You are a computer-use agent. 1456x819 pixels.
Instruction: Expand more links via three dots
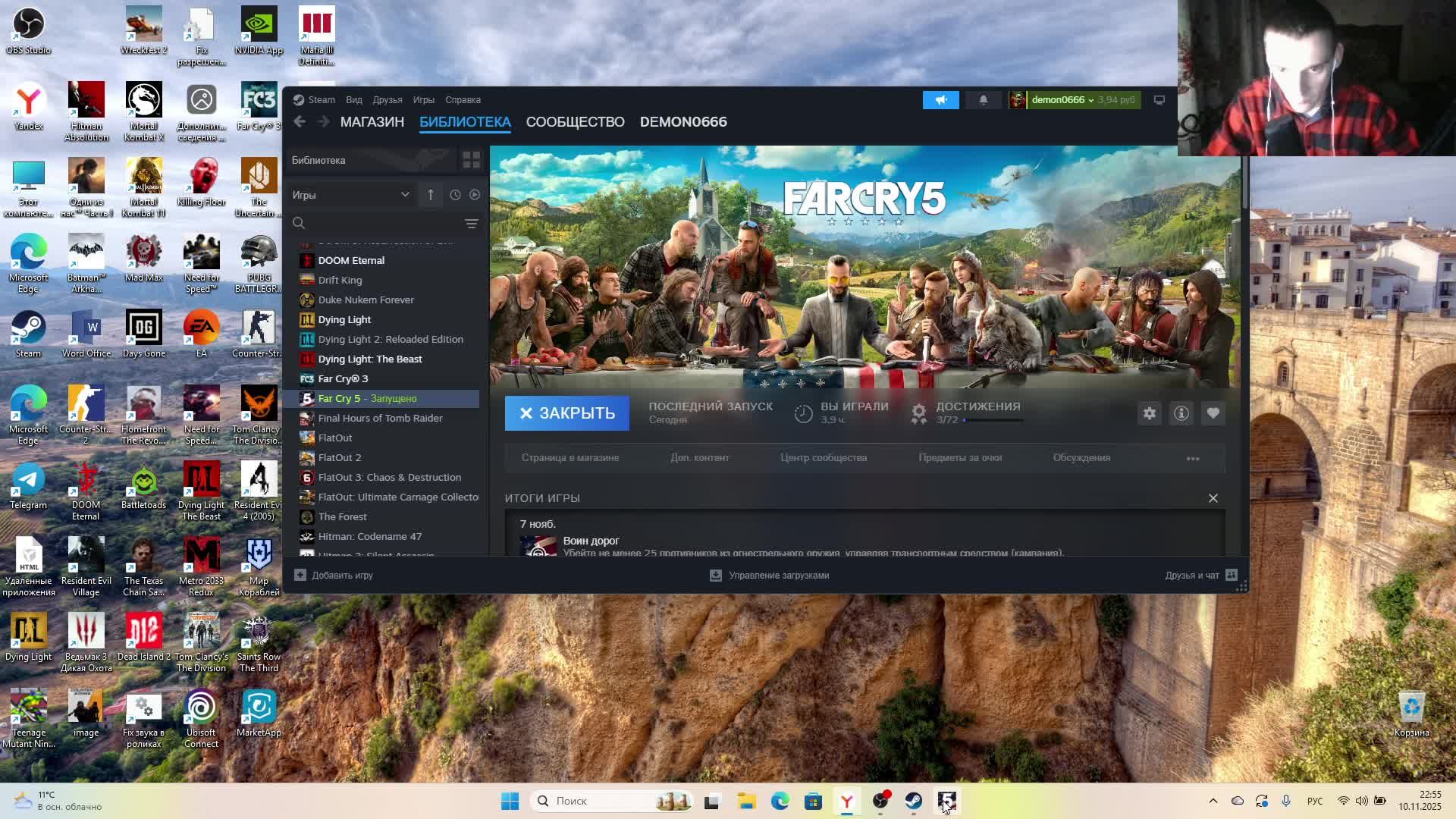point(1193,459)
